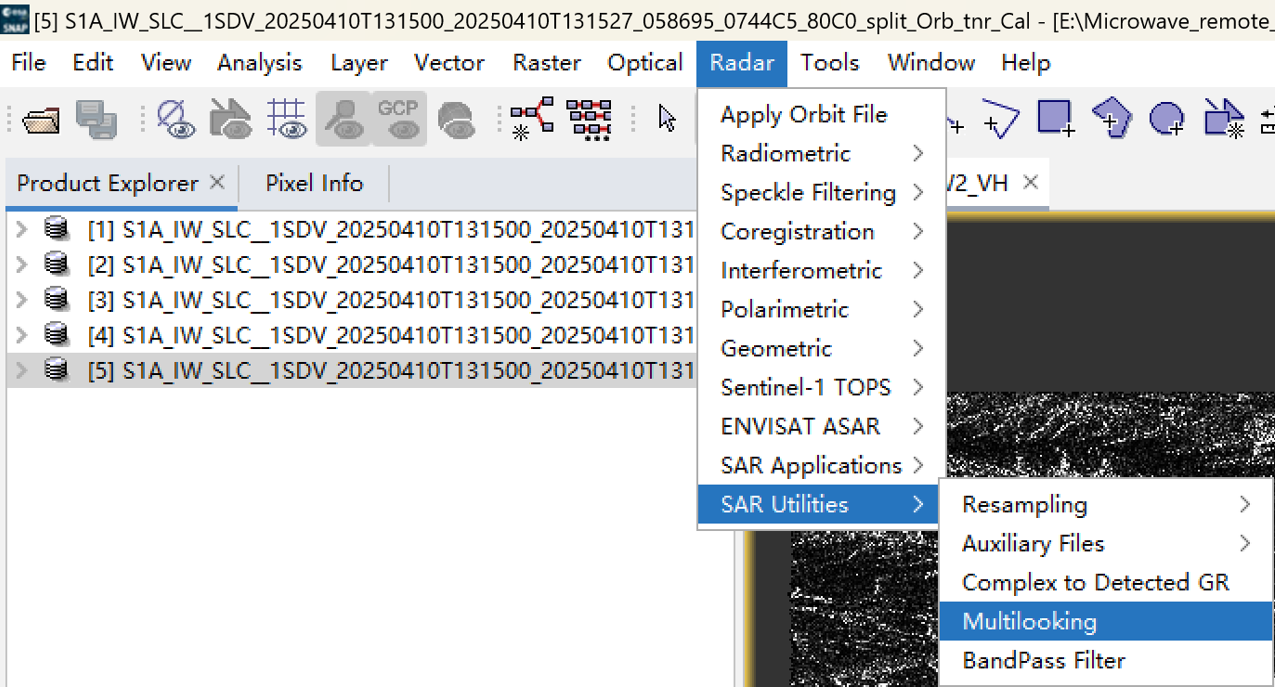The image size is (1275, 688).
Task: Pick the draw polyline tool
Action: tap(1000, 119)
